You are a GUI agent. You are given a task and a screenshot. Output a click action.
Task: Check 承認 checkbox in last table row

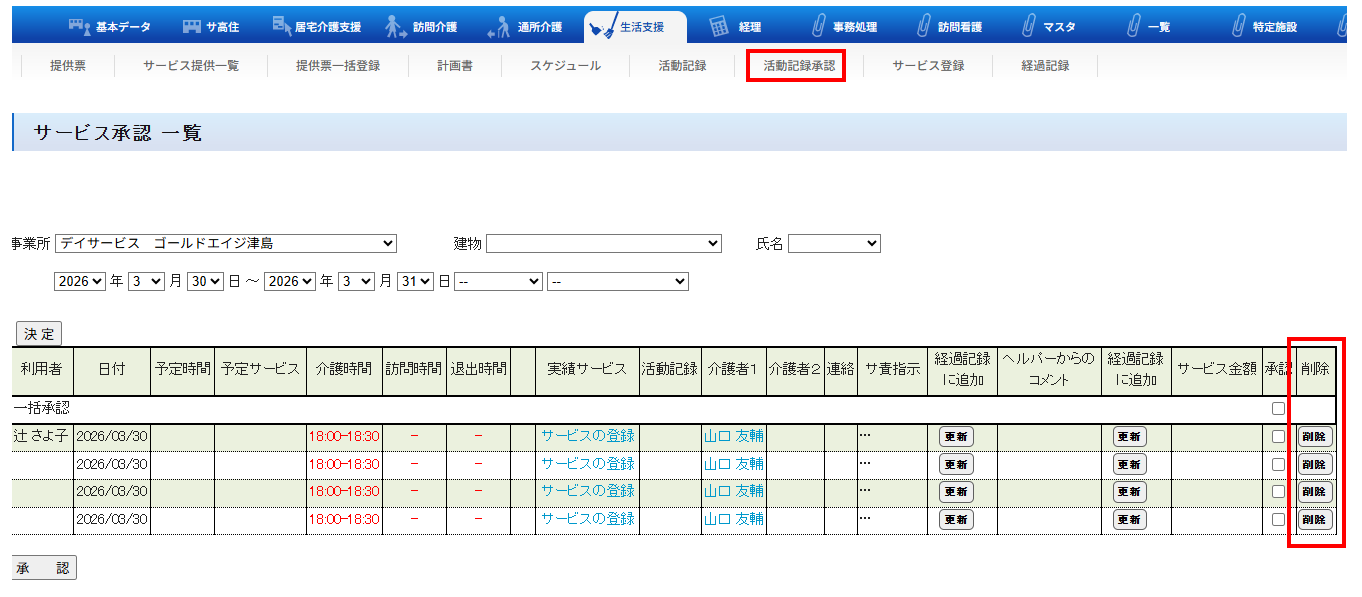coord(1278,519)
